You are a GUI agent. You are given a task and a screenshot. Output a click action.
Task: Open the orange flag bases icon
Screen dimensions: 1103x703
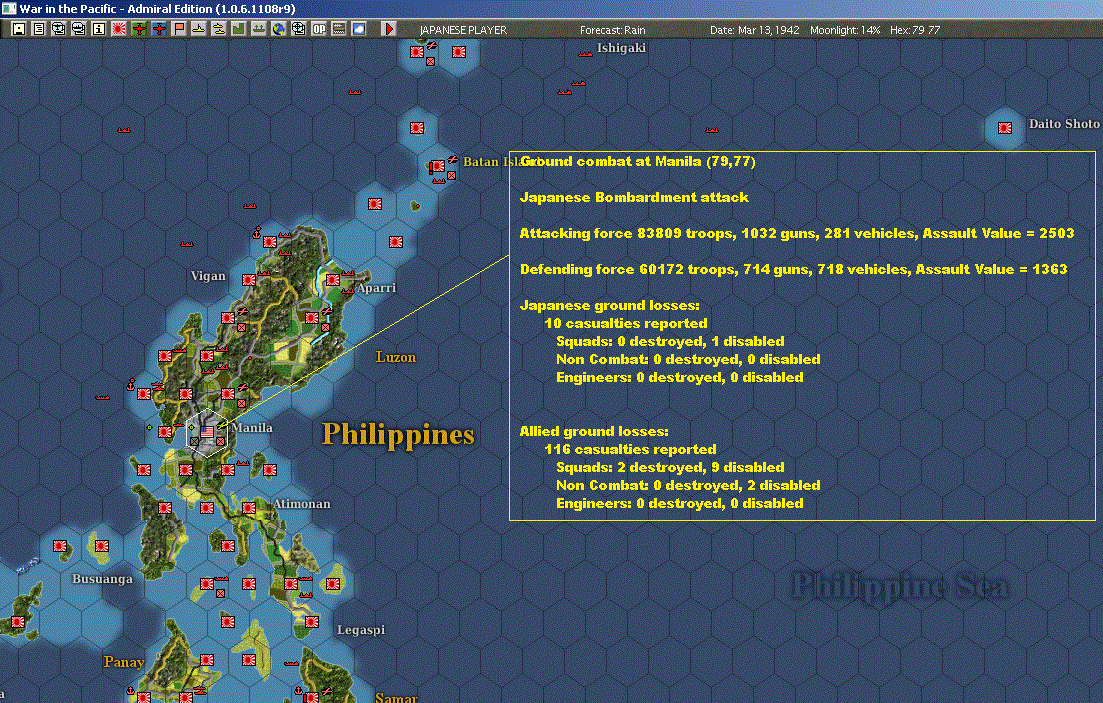tap(179, 29)
